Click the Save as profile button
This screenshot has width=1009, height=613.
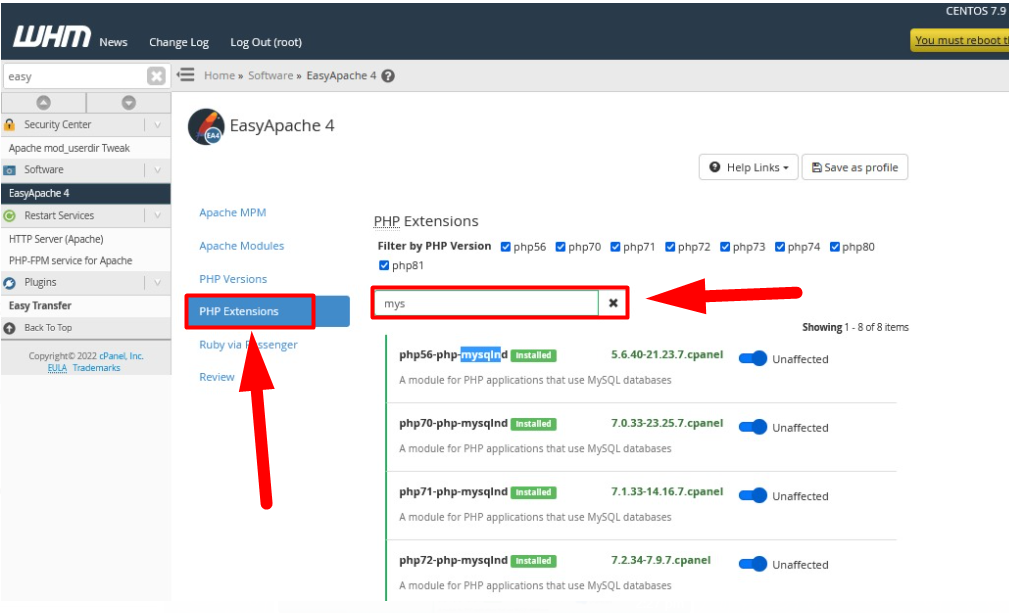(855, 167)
